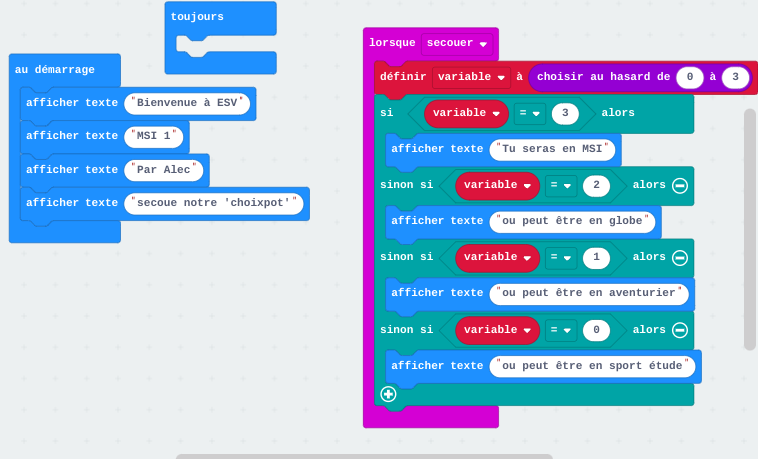Remove the 'variable = 0' sinon si branch with minus icon
The image size is (758, 459).
point(680,330)
